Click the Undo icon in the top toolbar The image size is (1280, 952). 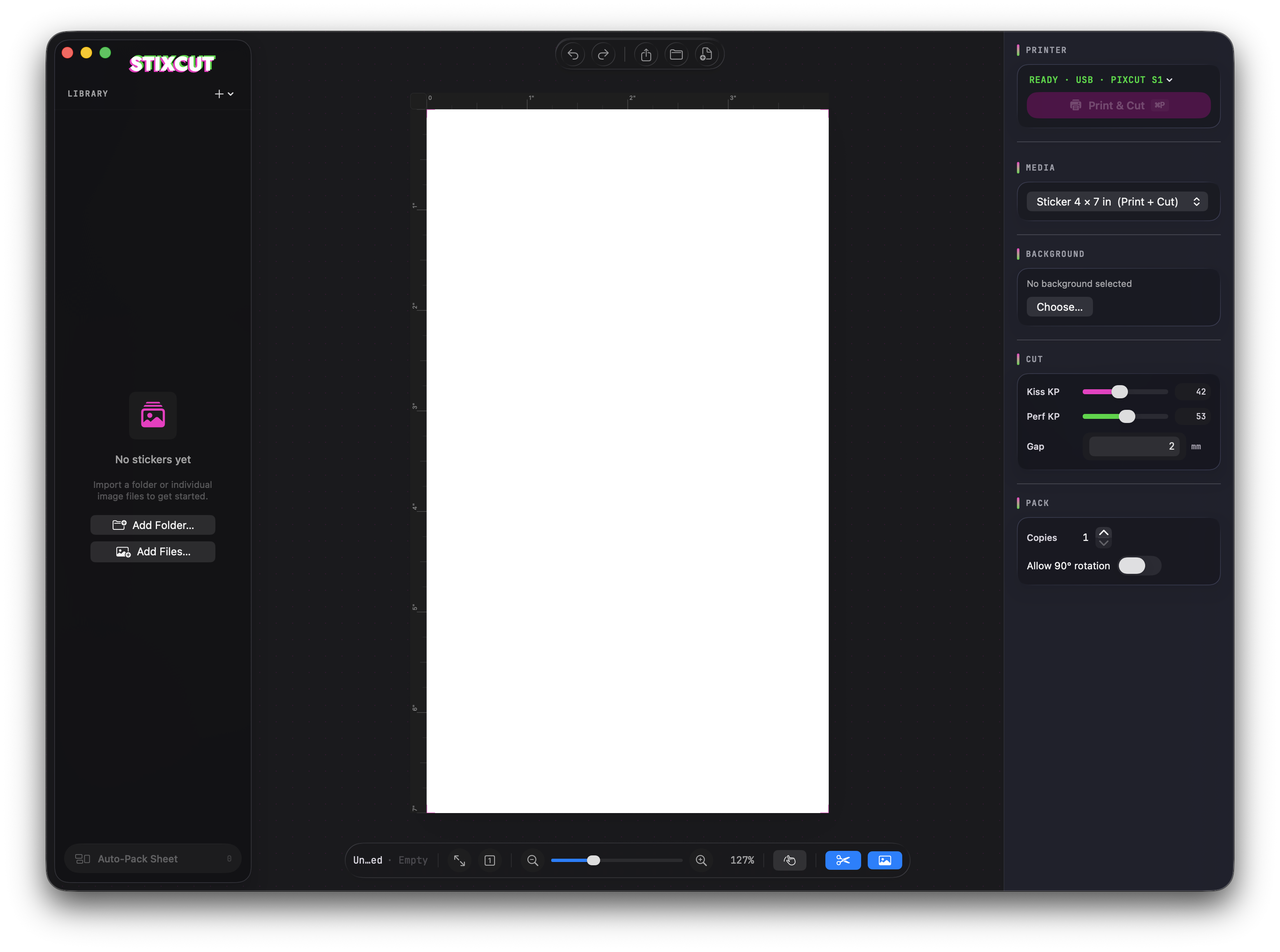click(573, 53)
